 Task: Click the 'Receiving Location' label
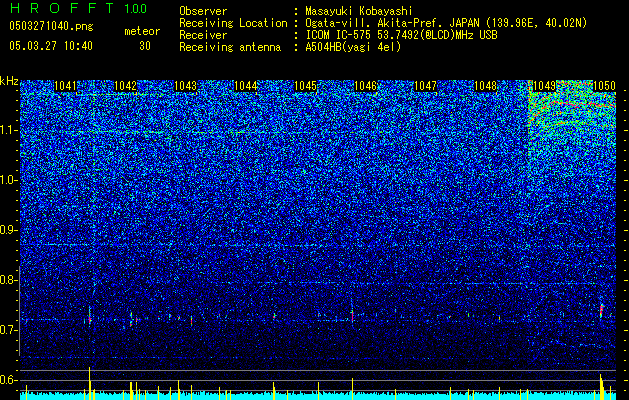point(233,23)
